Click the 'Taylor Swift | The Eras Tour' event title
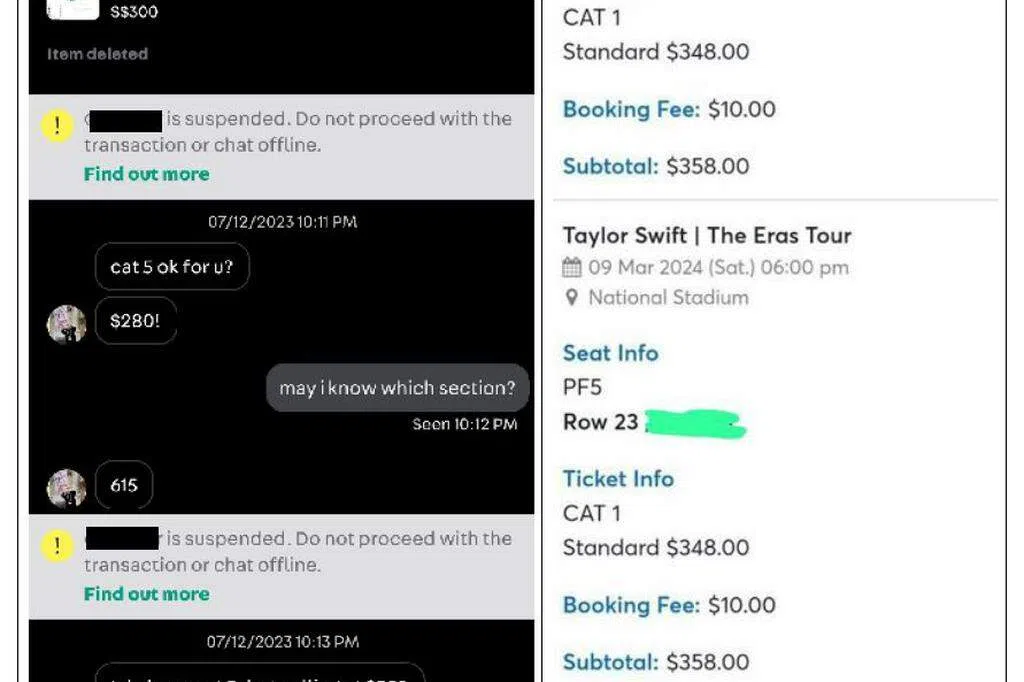Image resolution: width=1024 pixels, height=682 pixels. pyautogui.click(x=707, y=236)
